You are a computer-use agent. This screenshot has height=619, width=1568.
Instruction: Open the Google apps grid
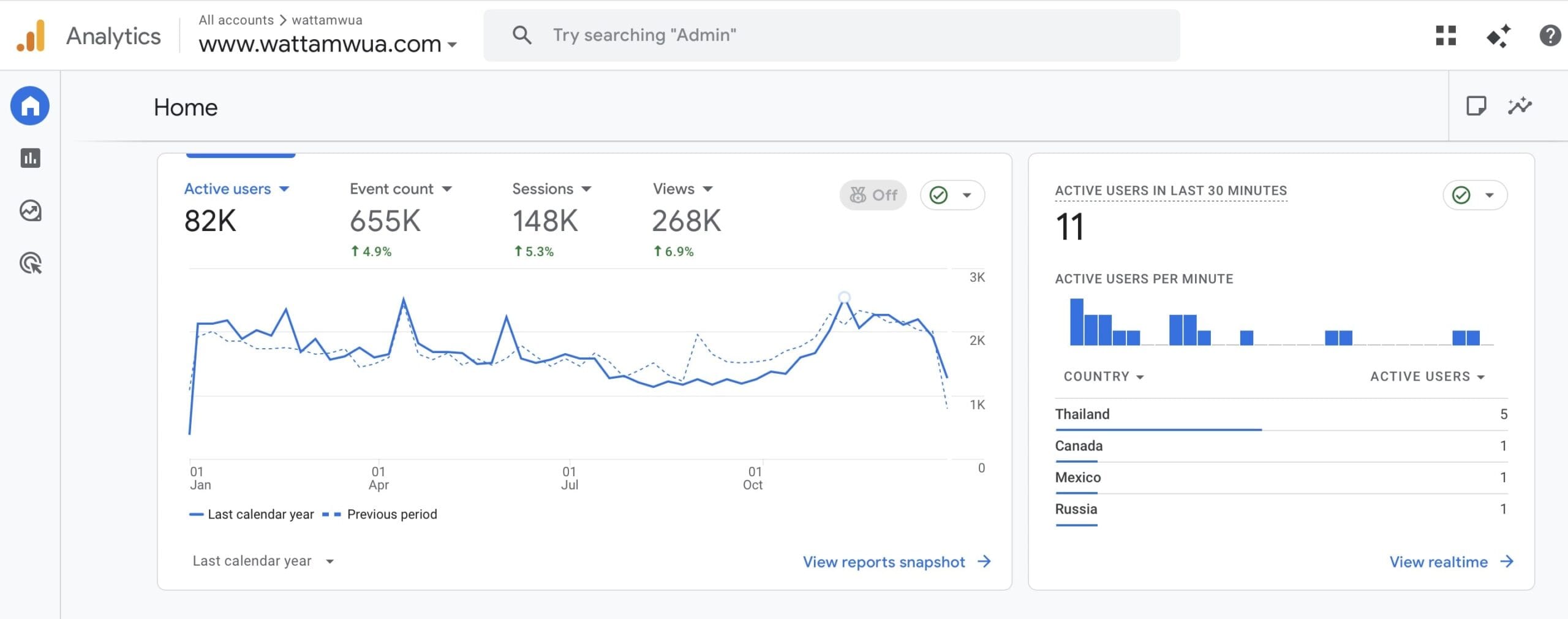point(1447,36)
